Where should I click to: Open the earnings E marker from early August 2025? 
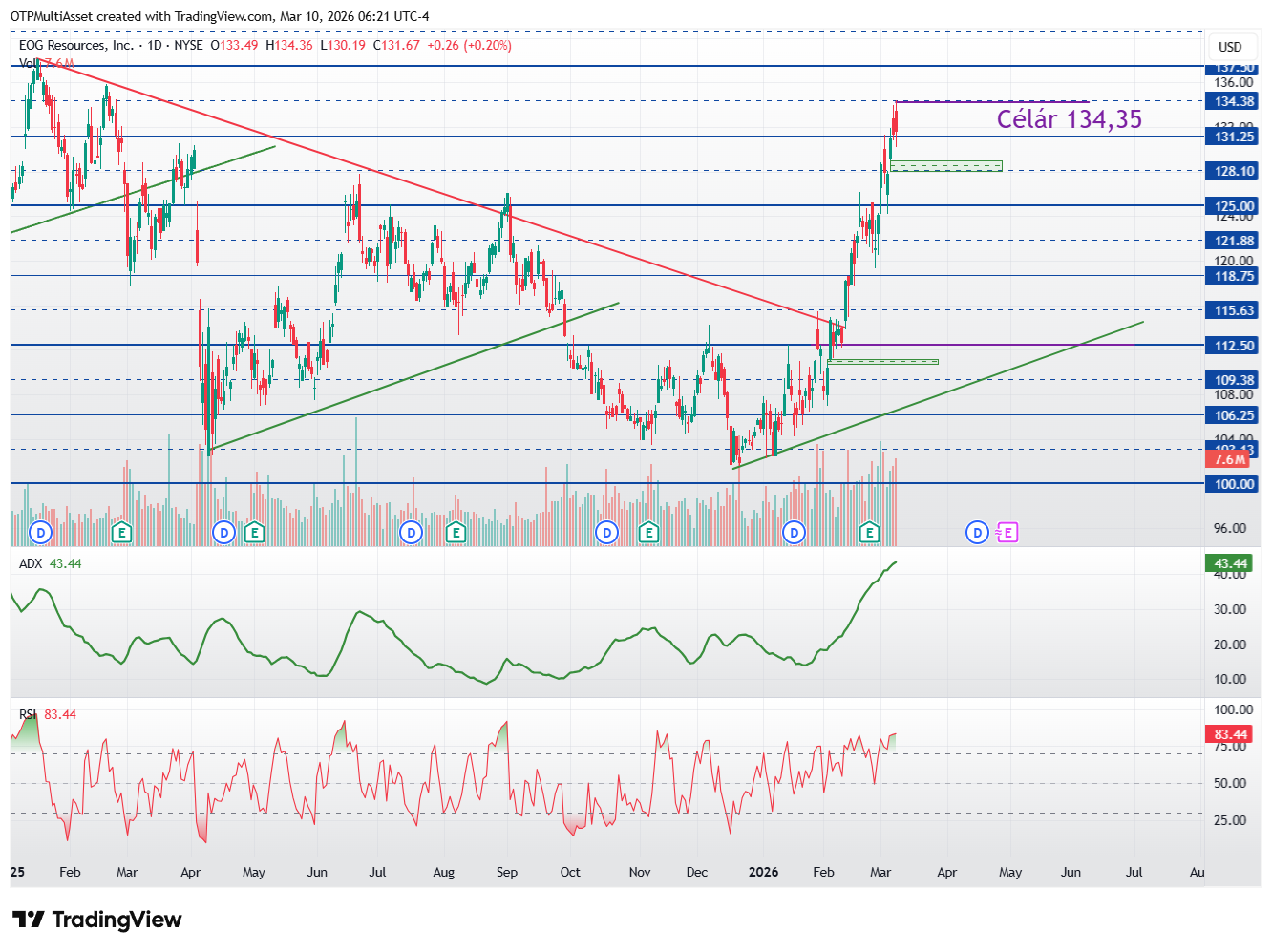[x=456, y=533]
